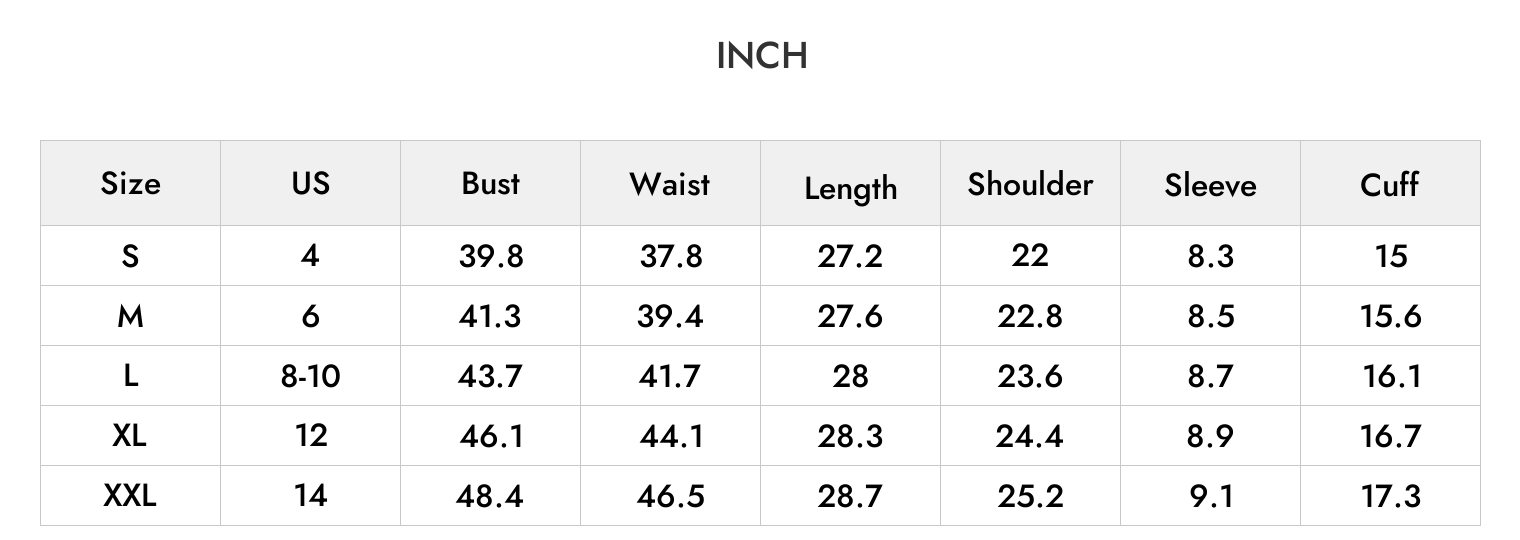Click the Length value 28 for size L
1520x540 pixels.
850,376
